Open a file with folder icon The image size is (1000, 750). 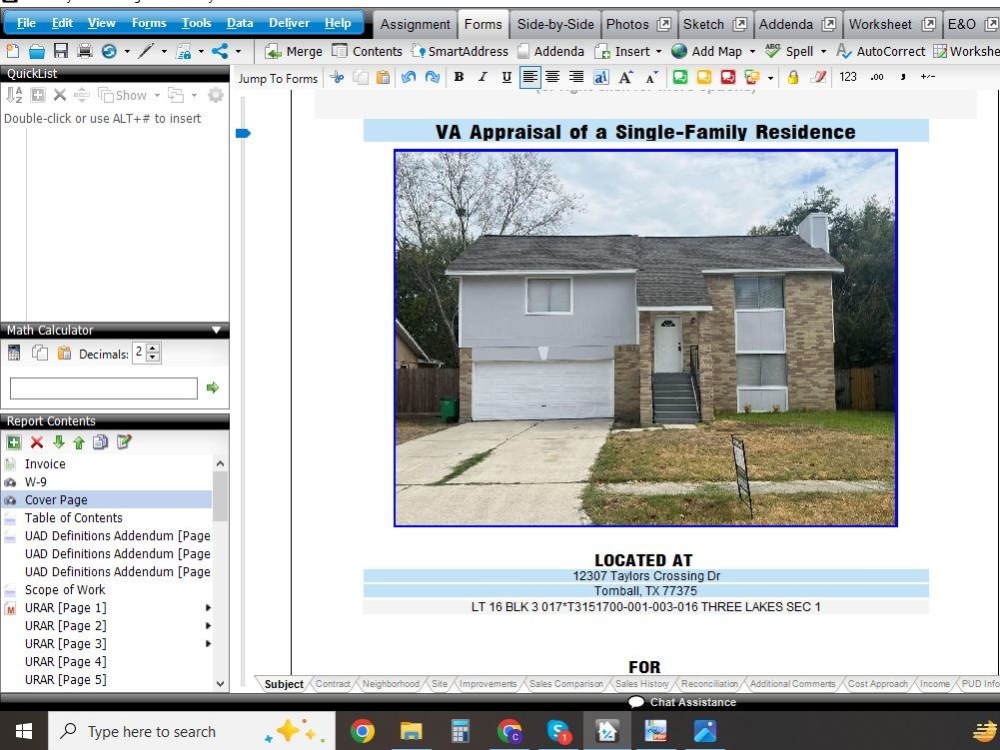36,51
